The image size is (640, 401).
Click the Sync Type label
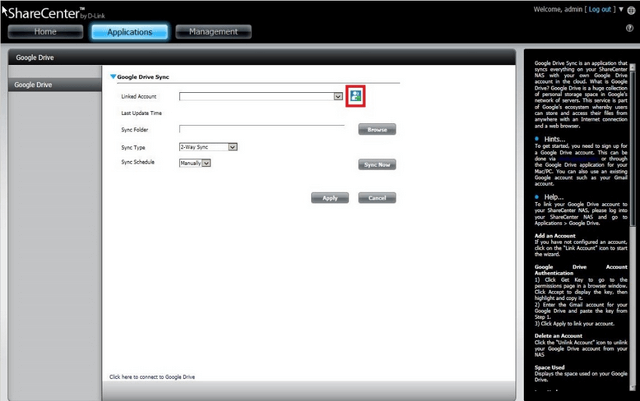tap(133, 147)
